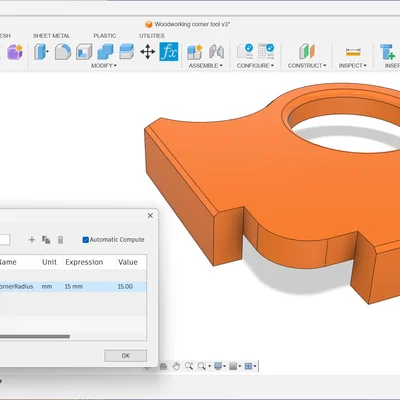
Task: Select the Fillet tool
Action: [x=63, y=52]
